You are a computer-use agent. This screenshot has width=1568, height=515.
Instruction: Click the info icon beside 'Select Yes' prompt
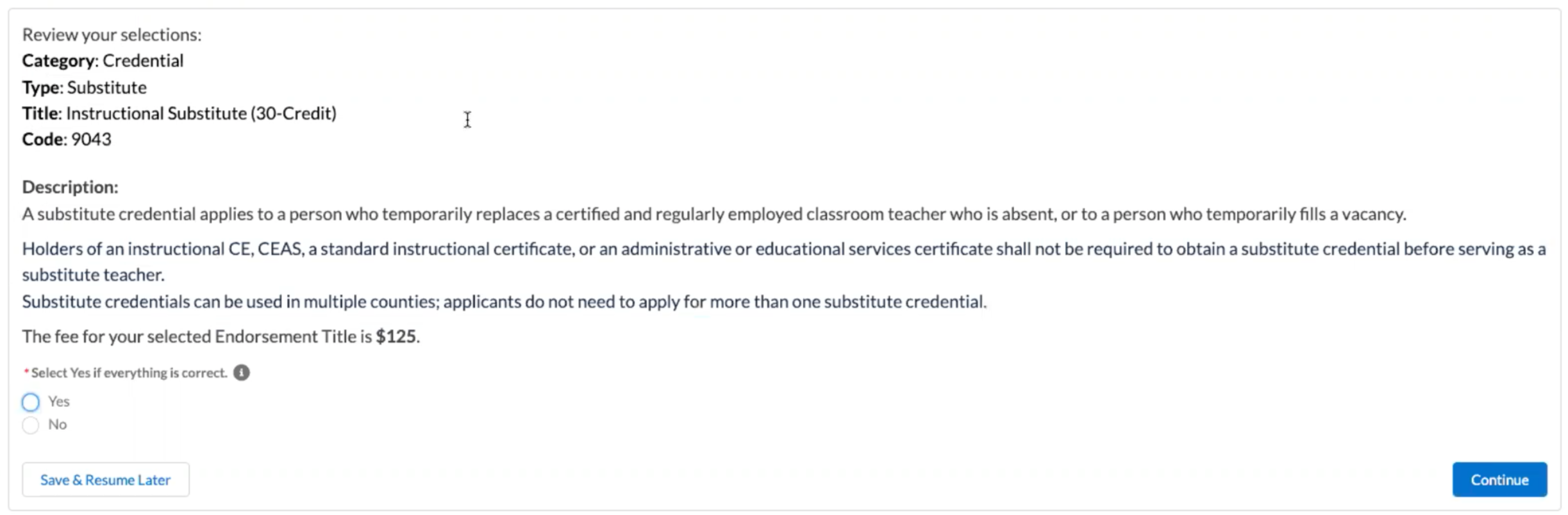pyautogui.click(x=241, y=373)
